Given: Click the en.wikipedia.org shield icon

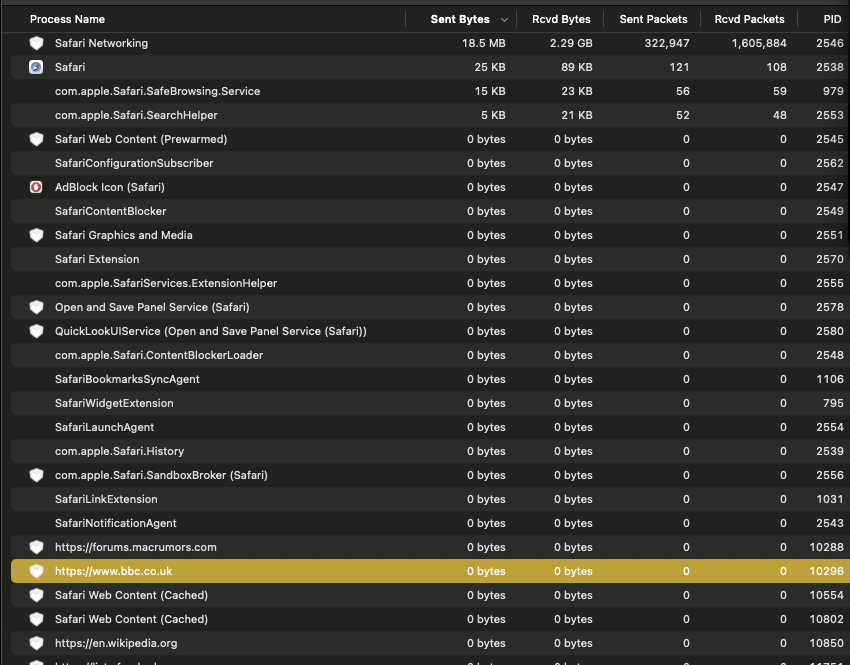Looking at the screenshot, I should [36, 643].
